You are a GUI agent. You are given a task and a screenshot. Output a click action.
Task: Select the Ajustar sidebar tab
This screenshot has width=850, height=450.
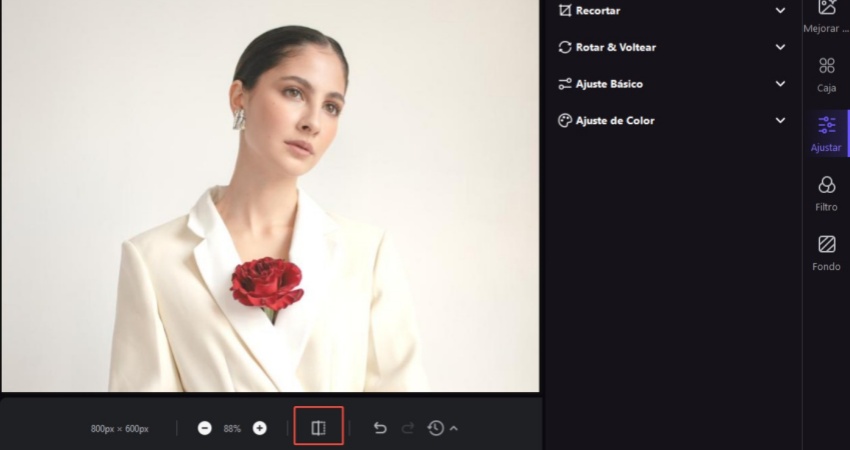pyautogui.click(x=826, y=133)
